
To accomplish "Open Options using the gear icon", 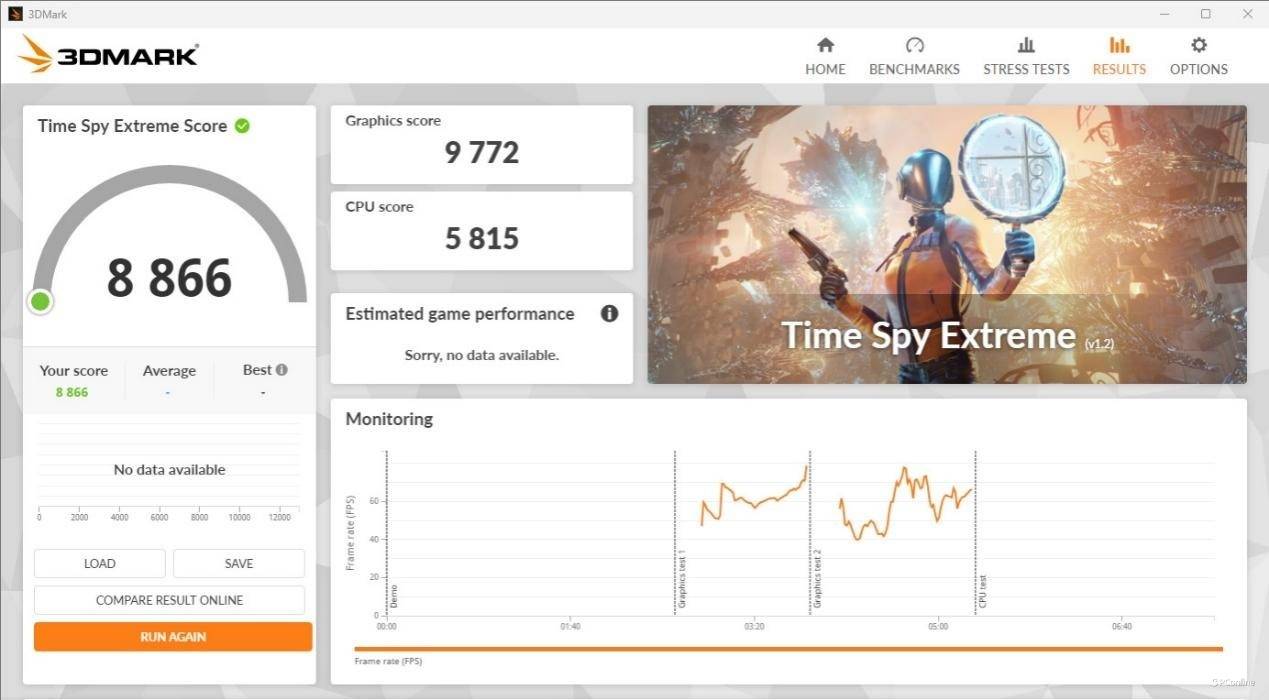I will coord(1198,45).
